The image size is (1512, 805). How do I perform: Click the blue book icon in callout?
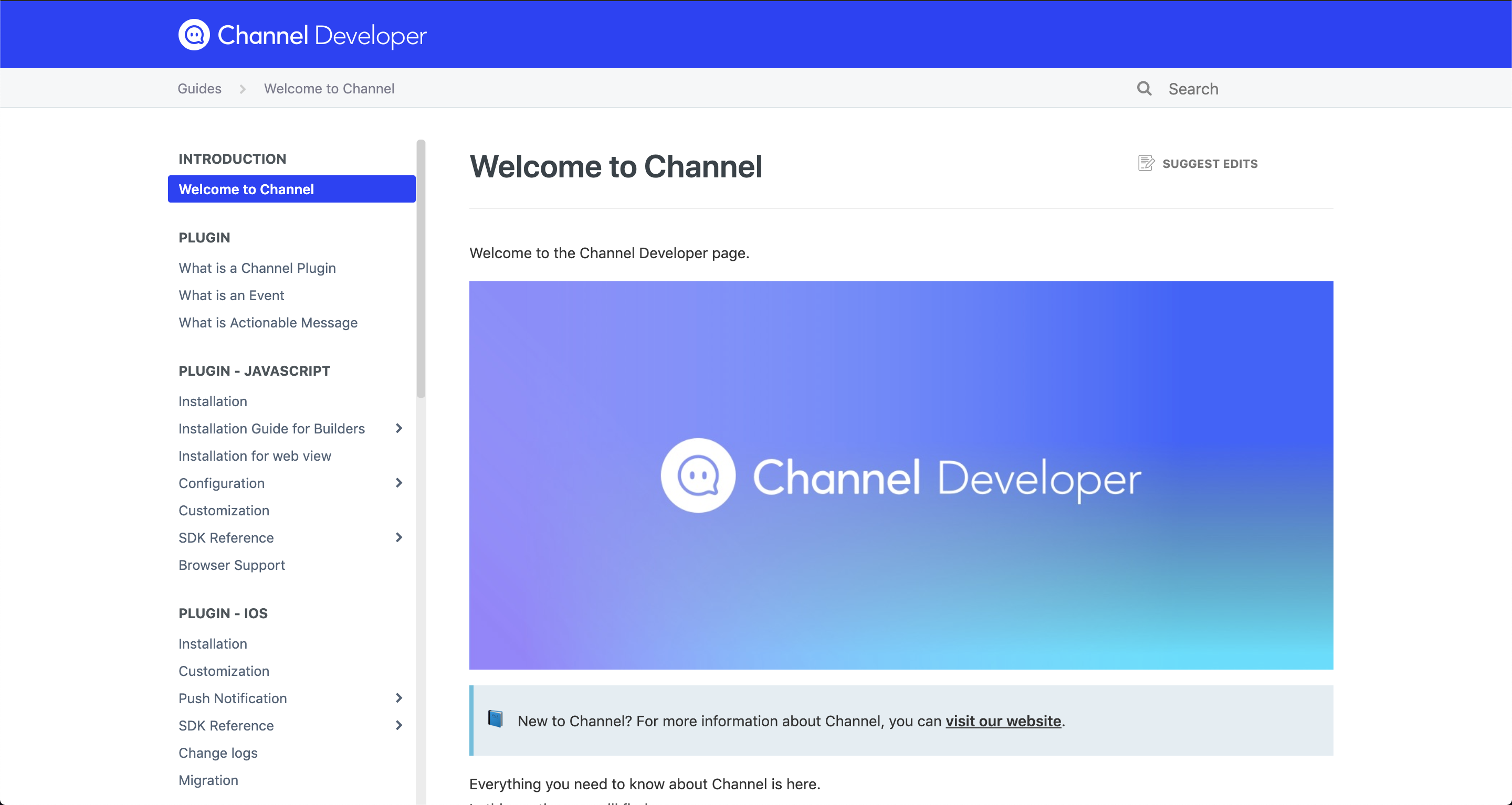496,719
